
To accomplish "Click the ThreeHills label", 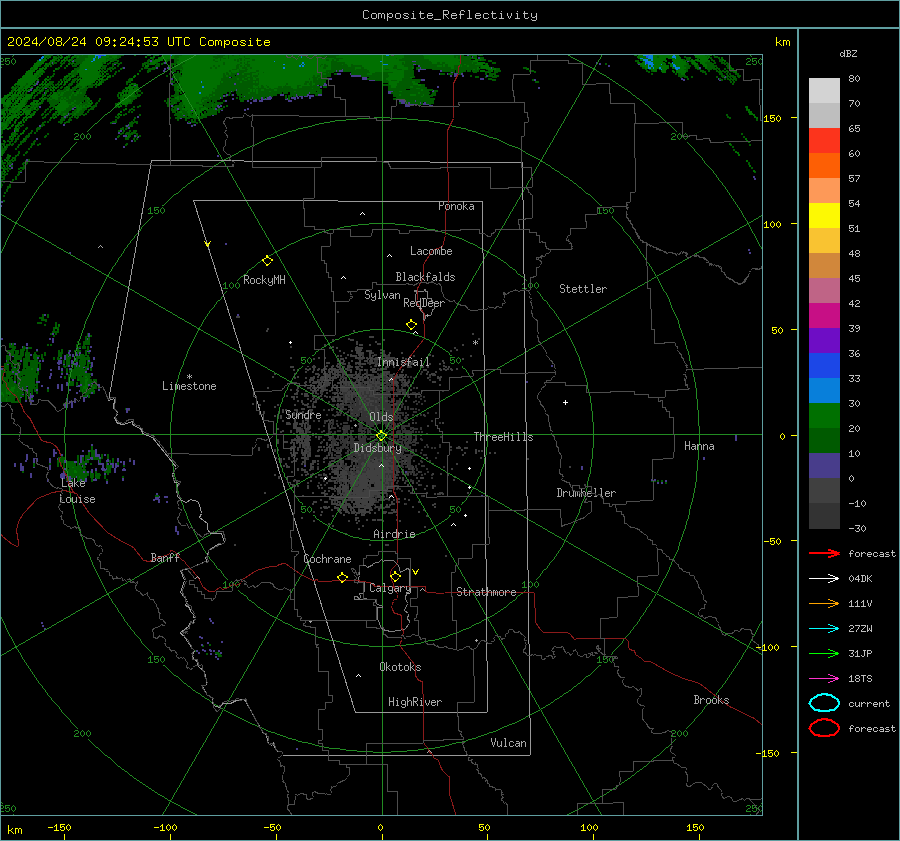I will click(x=503, y=437).
